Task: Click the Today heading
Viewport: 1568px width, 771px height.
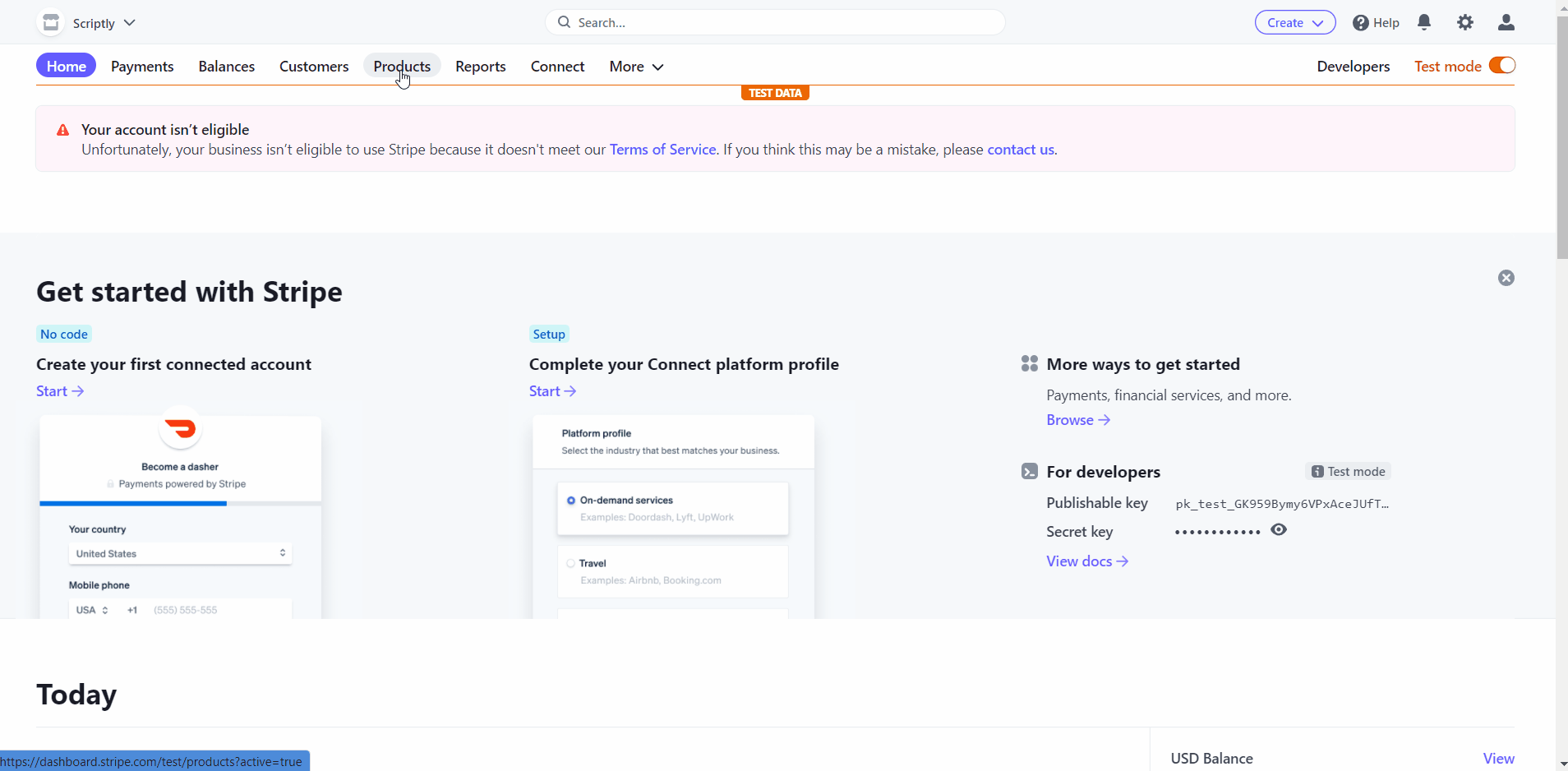Action: tap(76, 695)
